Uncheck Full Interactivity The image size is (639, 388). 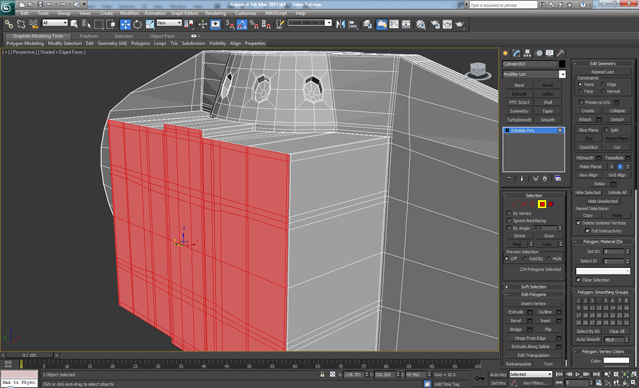coord(587,231)
